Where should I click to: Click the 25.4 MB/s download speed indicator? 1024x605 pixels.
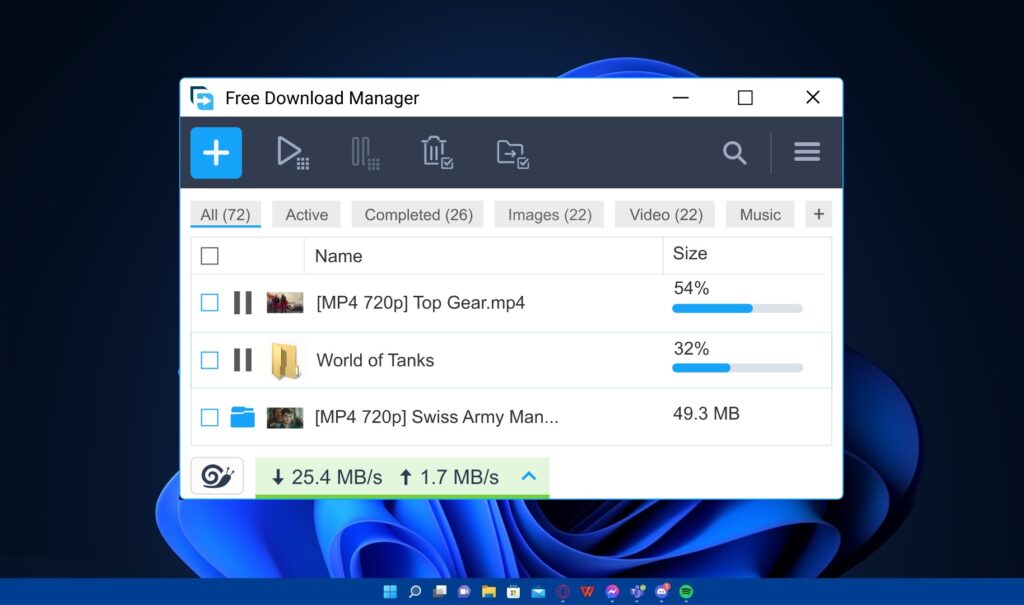tap(327, 477)
